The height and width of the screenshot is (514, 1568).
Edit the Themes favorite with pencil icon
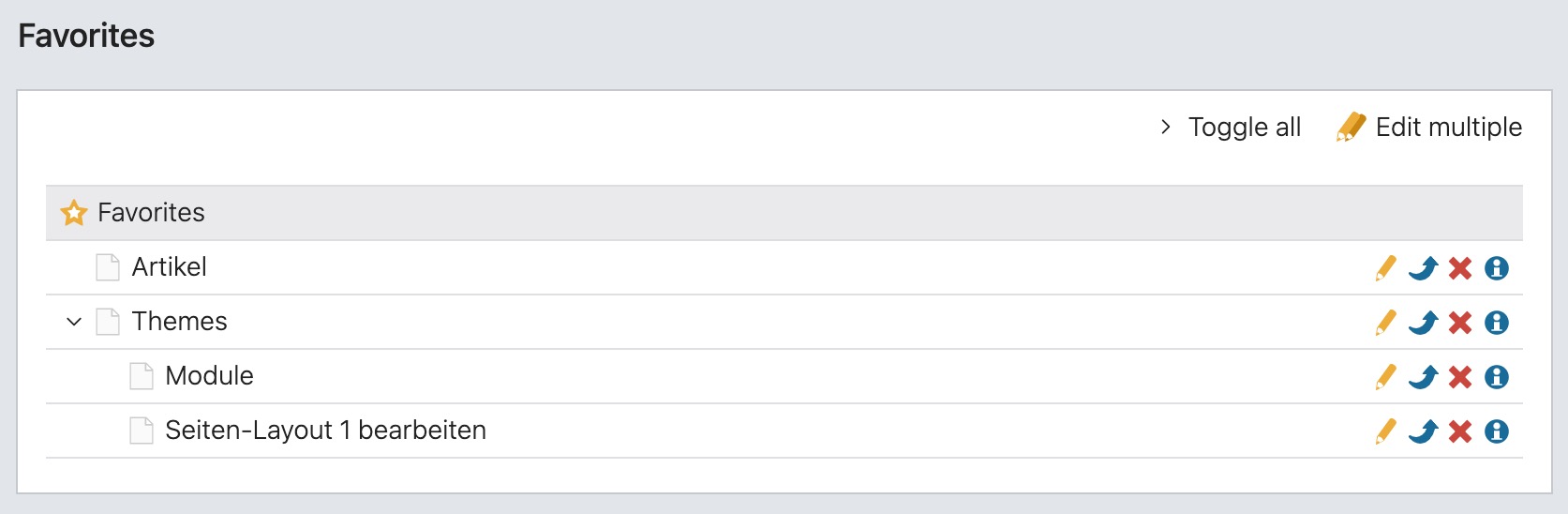[1385, 323]
